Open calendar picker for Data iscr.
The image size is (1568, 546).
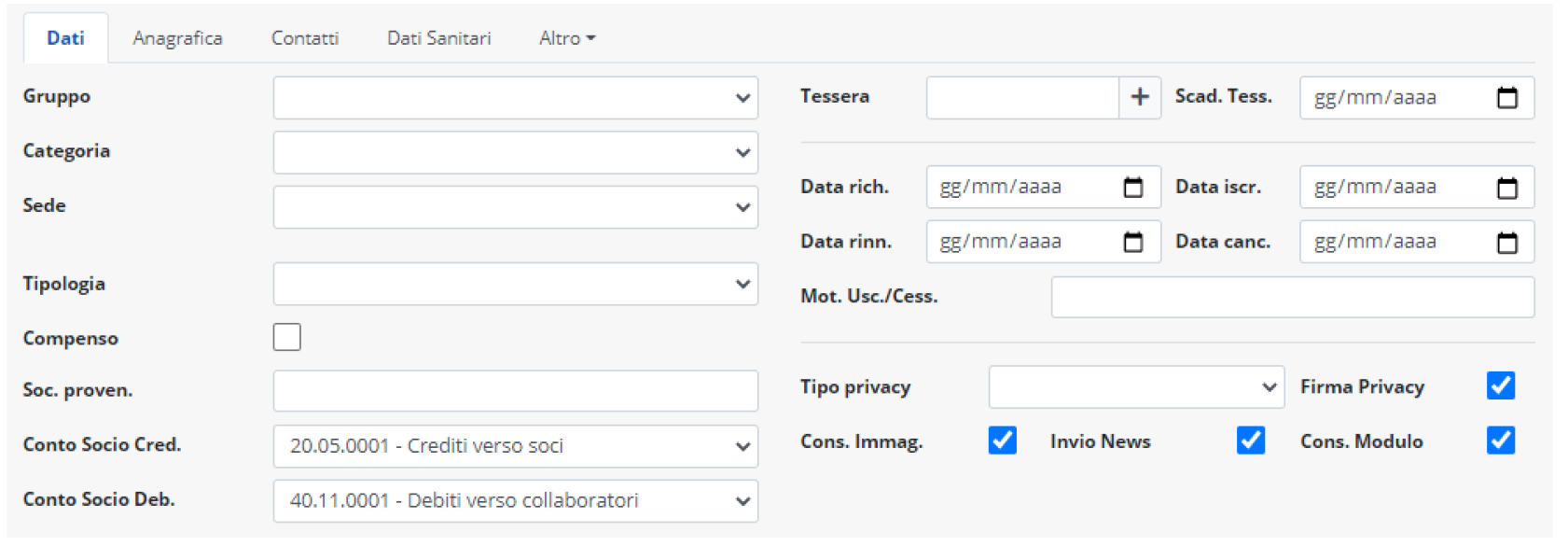(1506, 188)
